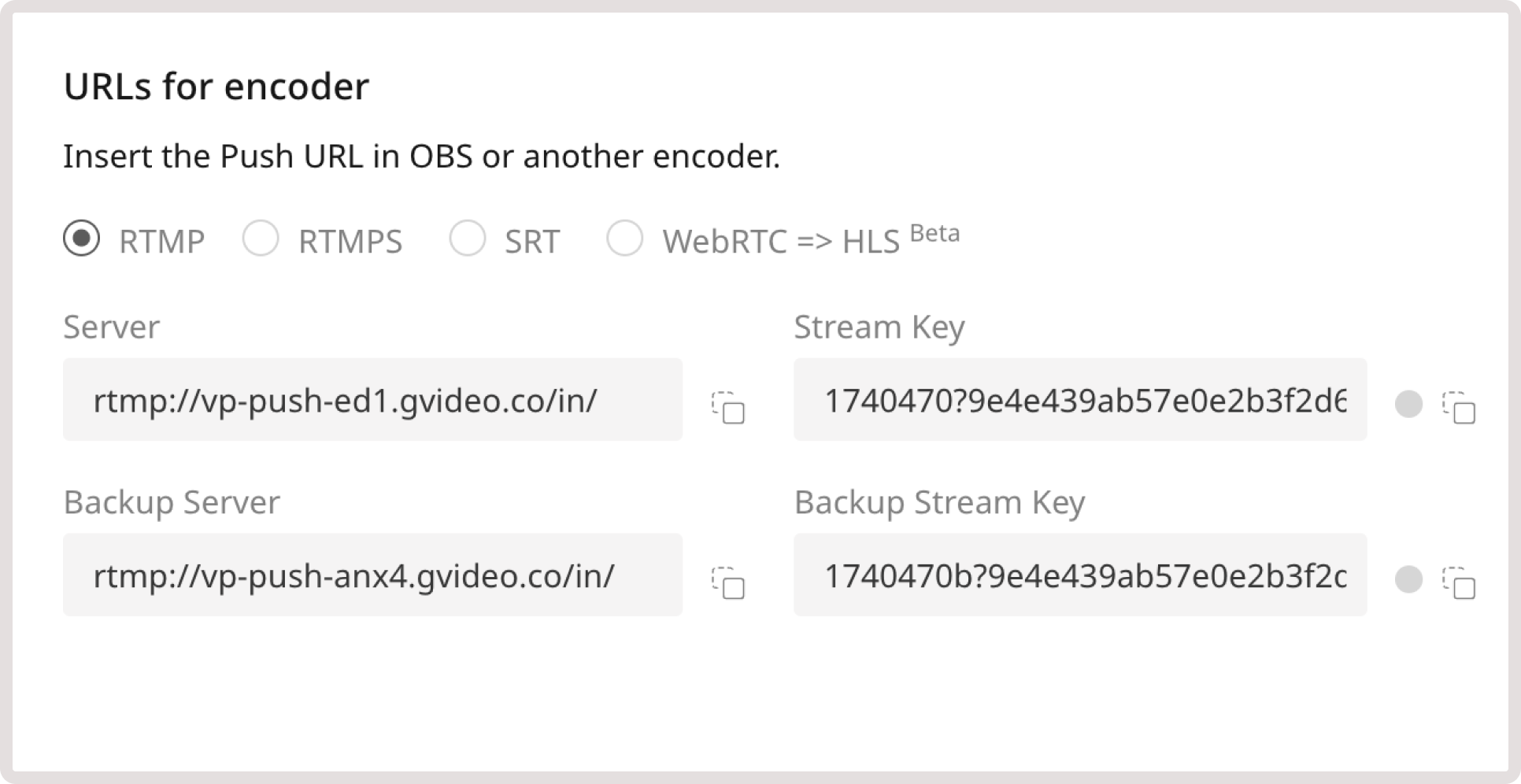Switch to WebRTC => HLS Beta mode

click(626, 239)
